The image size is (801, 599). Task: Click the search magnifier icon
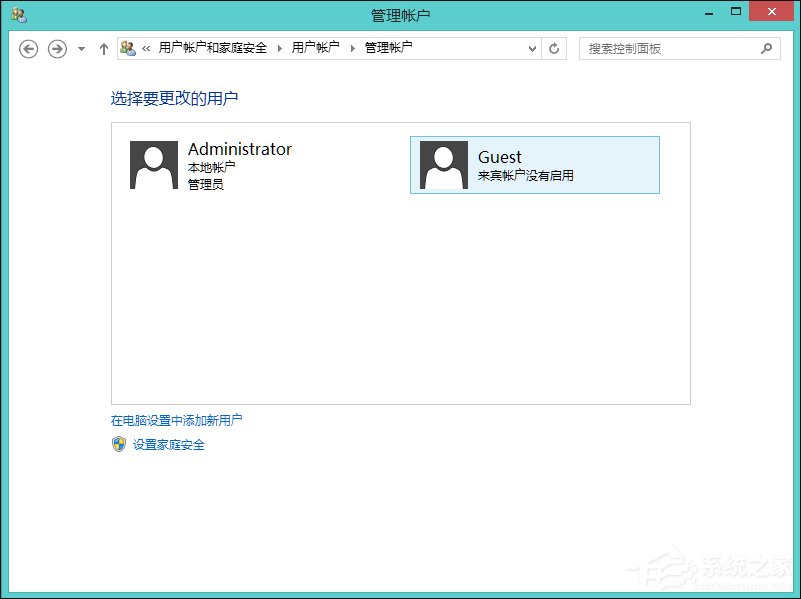tap(766, 48)
